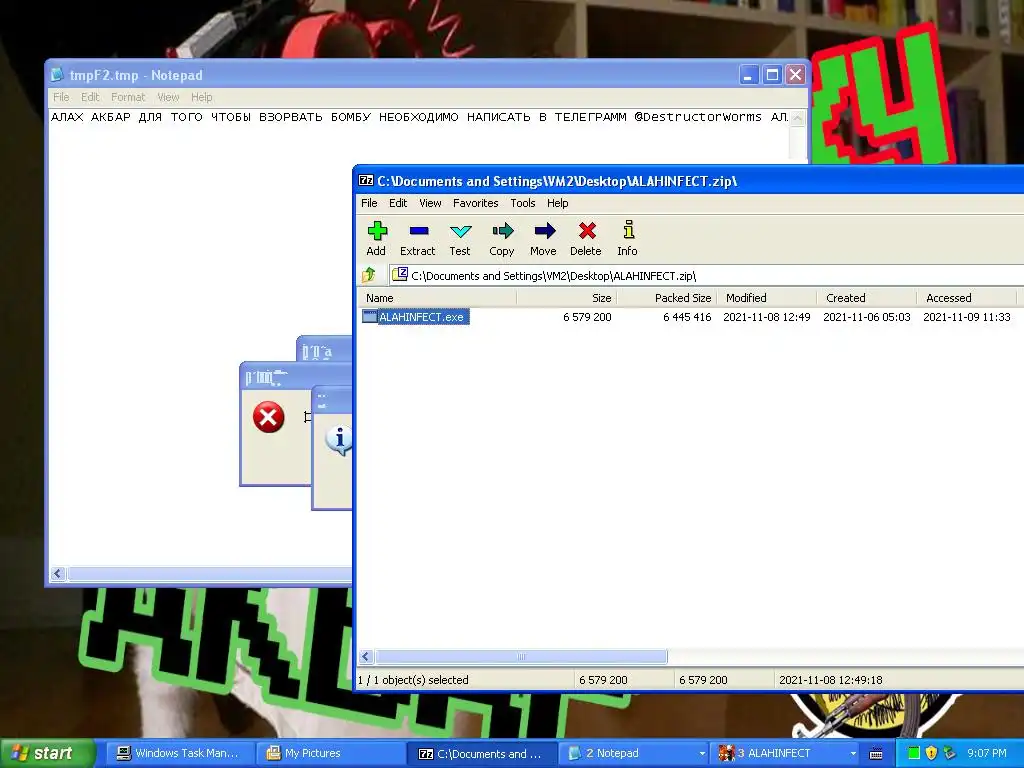Click the green tray icon
The image size is (1024, 768).
(x=914, y=753)
